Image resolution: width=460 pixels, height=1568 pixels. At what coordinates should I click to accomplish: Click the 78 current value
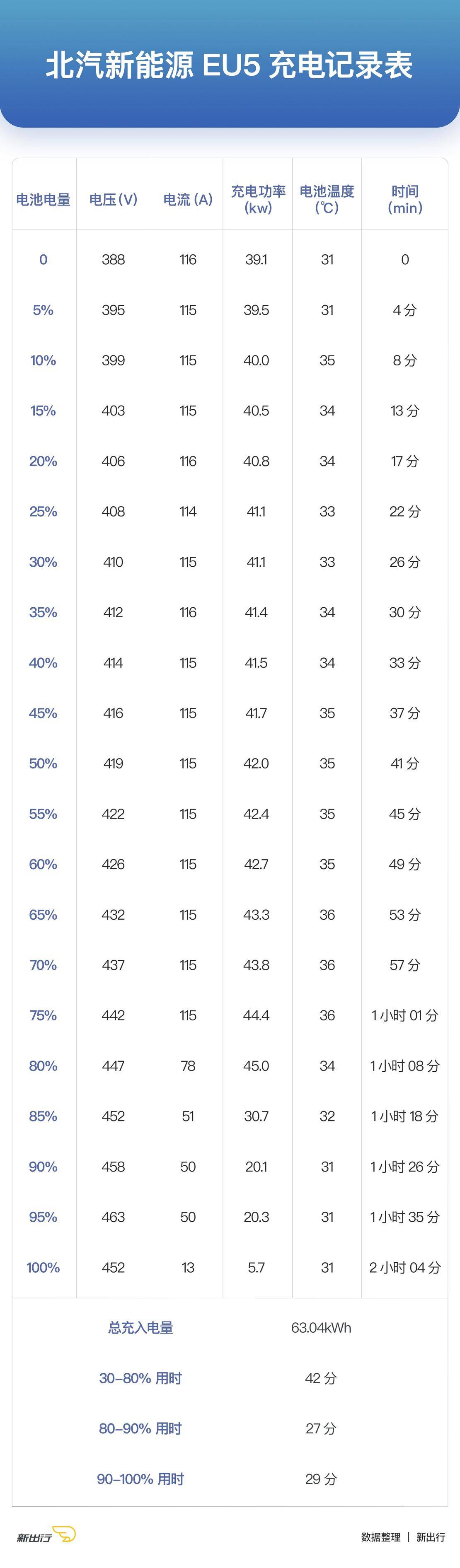pyautogui.click(x=188, y=1066)
